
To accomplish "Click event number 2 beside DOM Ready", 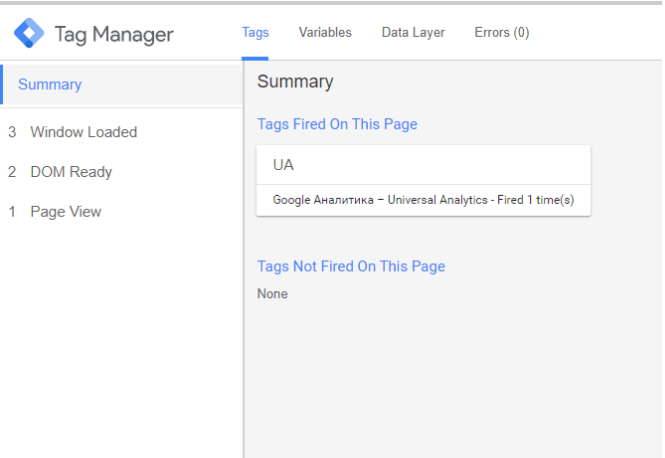I will [12, 172].
